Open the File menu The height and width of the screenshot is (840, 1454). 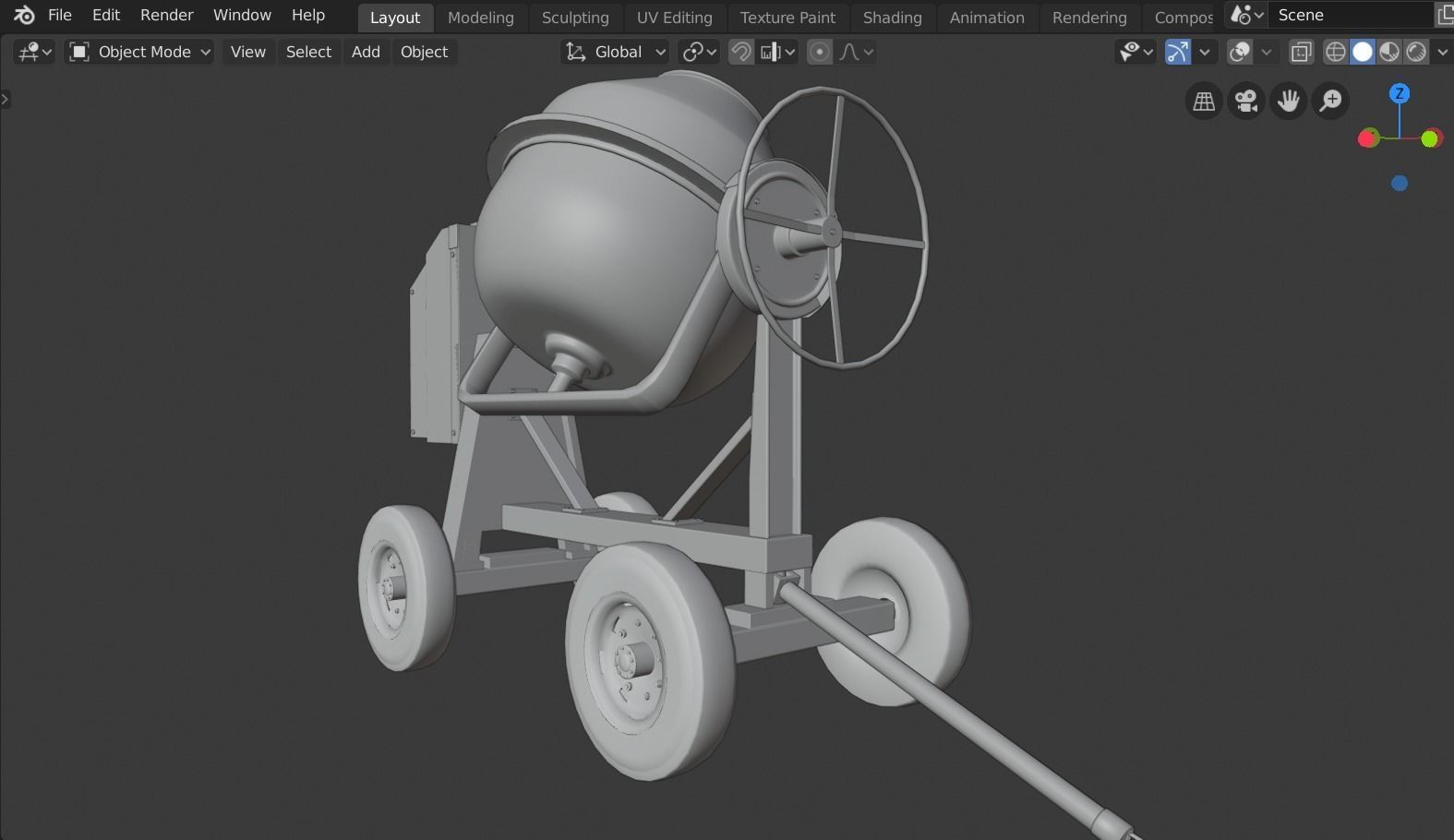click(x=60, y=16)
